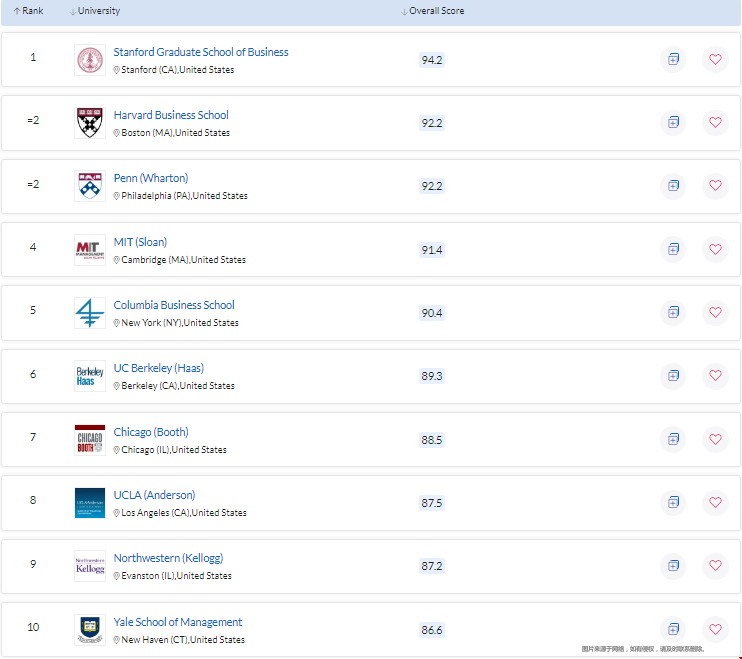
Task: Click the Stanford seal logo
Action: (x=90, y=60)
